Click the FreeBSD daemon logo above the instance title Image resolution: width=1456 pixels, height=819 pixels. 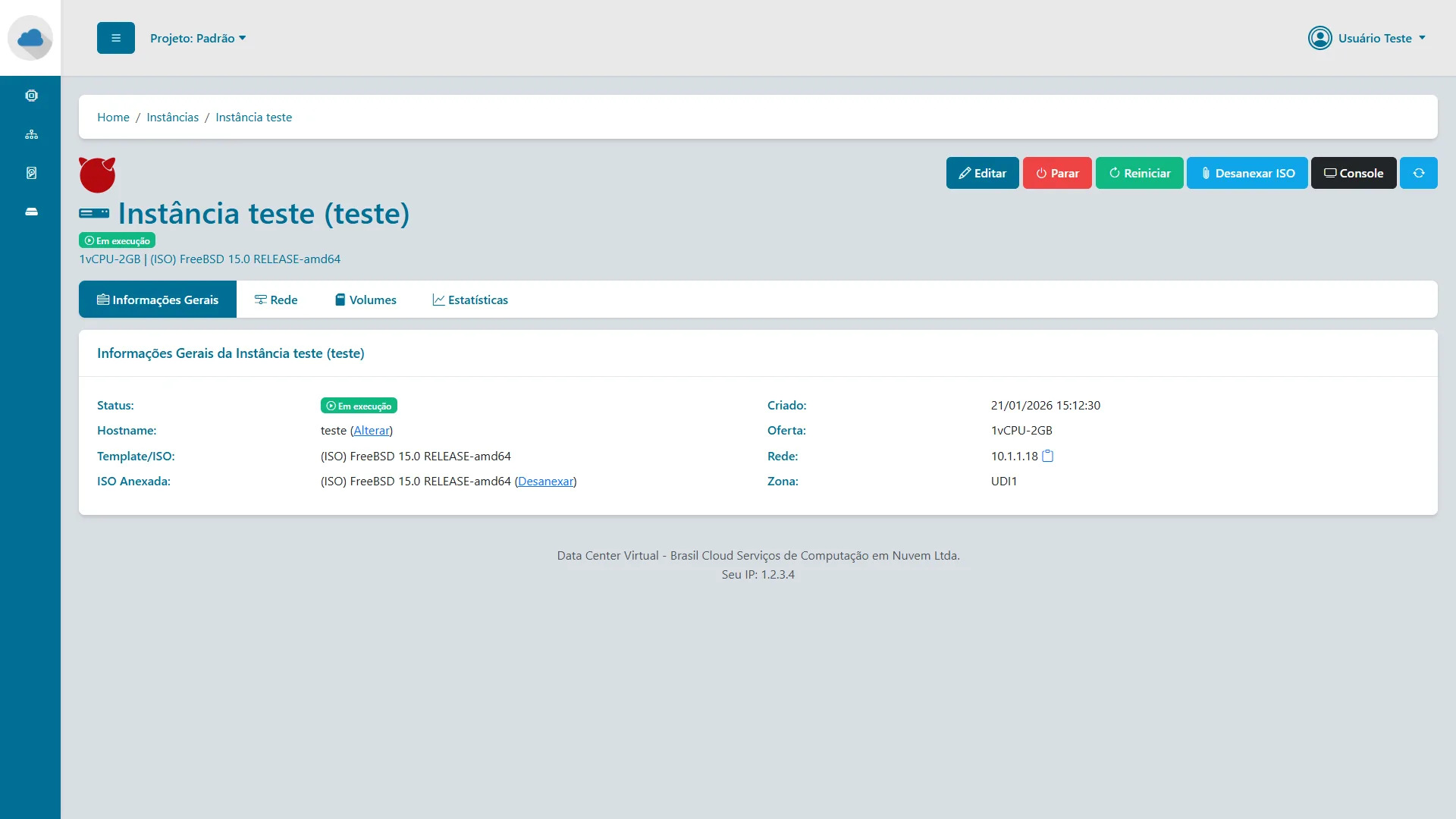coord(97,174)
